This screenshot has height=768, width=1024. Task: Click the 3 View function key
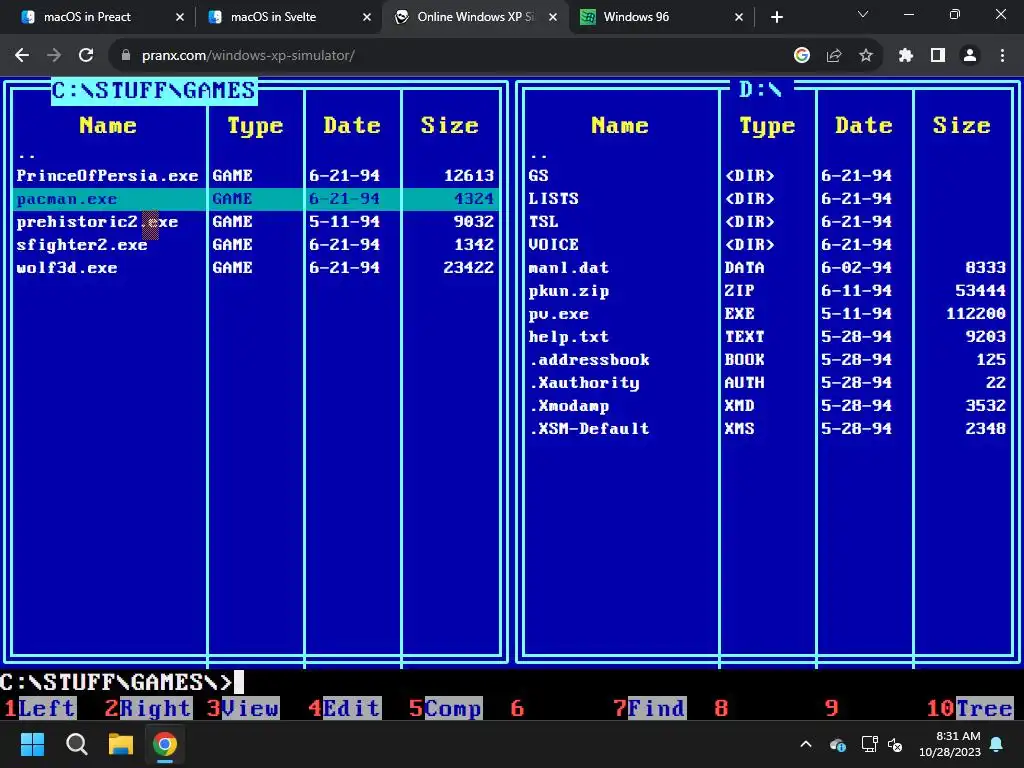[x=244, y=708]
